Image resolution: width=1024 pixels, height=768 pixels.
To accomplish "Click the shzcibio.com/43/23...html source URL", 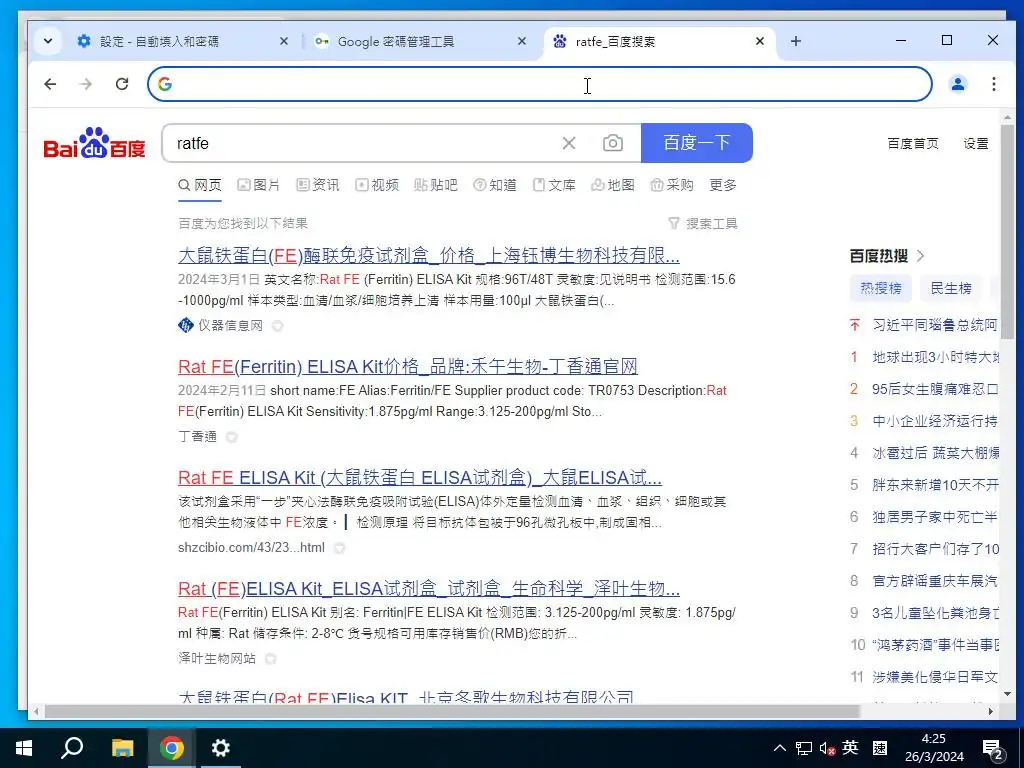I will [x=251, y=547].
